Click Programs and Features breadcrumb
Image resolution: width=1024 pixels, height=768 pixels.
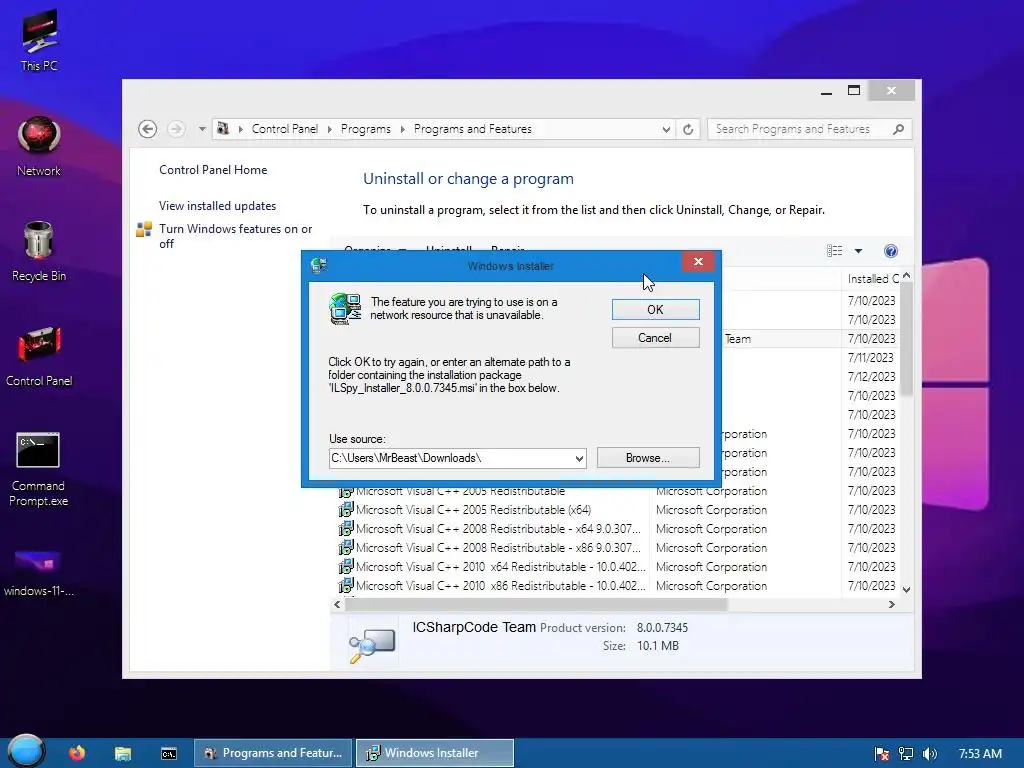473,129
